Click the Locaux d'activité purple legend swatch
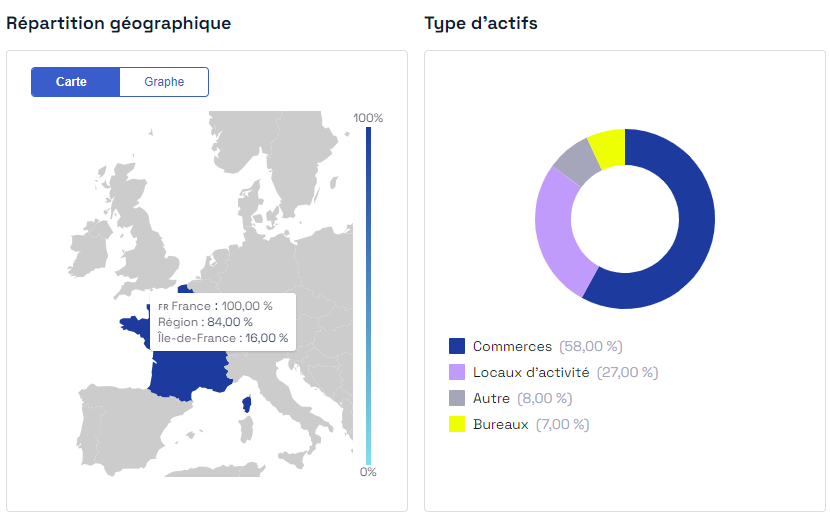The height and width of the screenshot is (519, 830). 457,372
